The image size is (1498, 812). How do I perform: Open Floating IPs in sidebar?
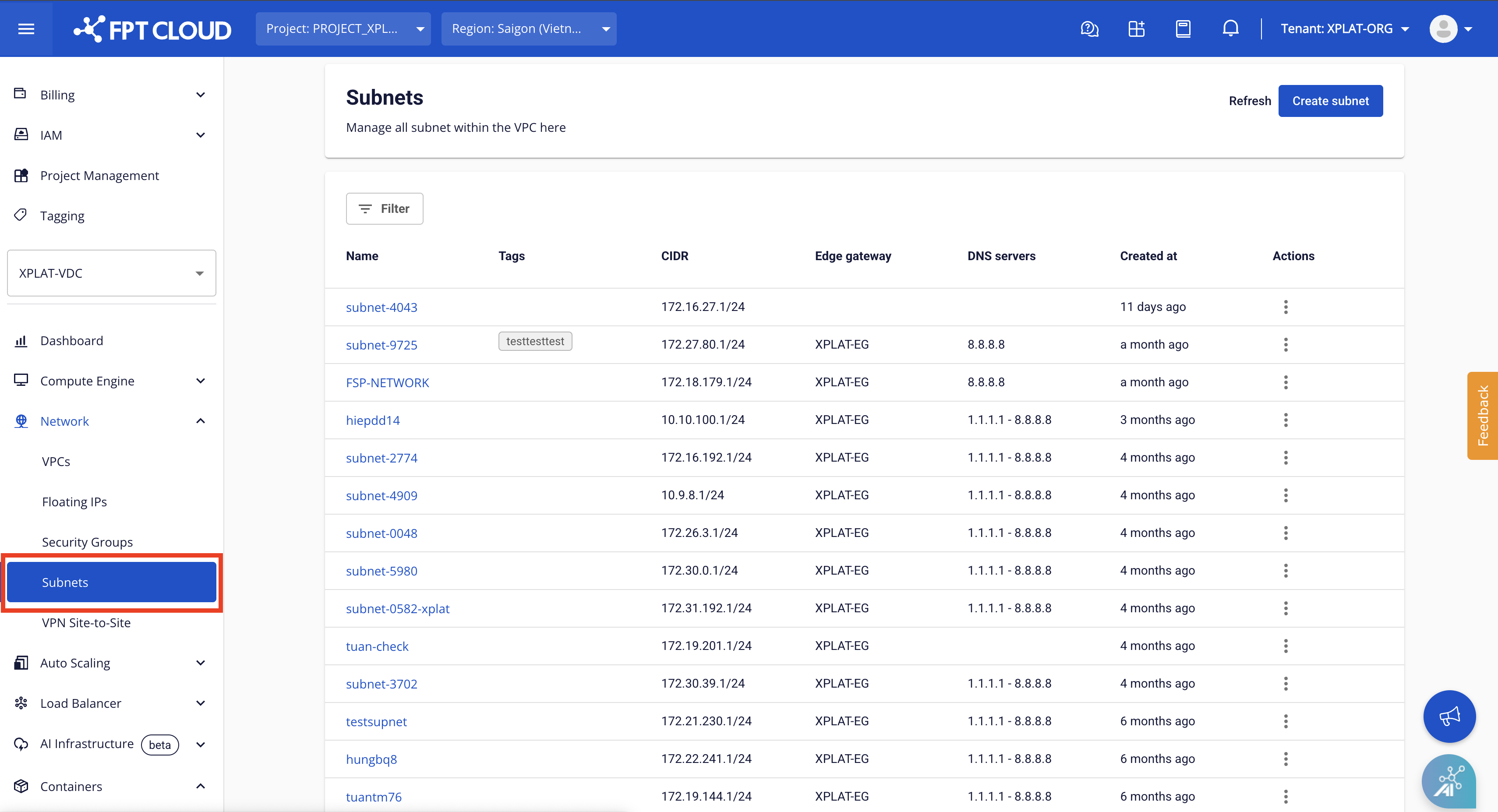[74, 501]
